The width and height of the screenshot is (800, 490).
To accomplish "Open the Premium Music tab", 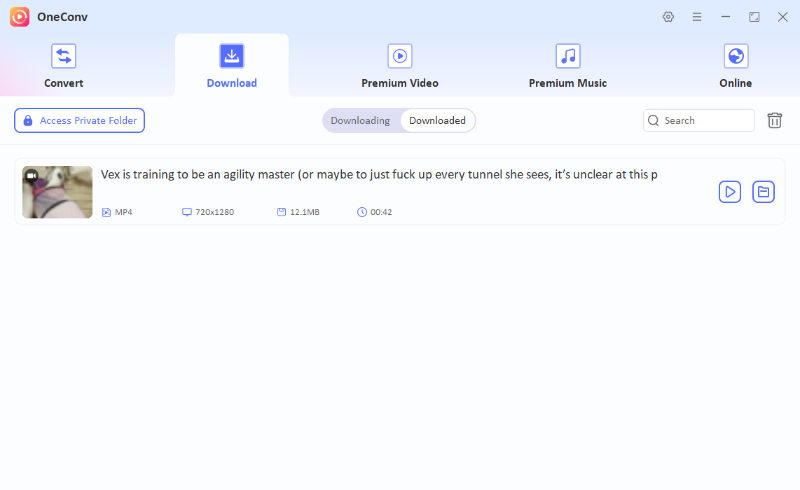I will [568, 66].
